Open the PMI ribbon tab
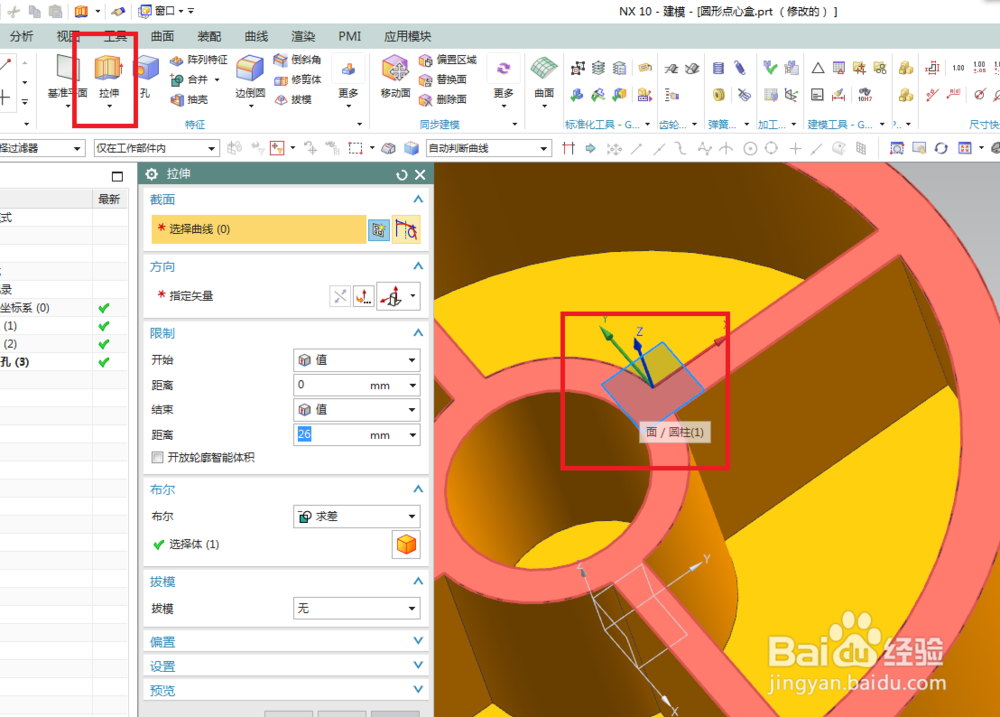1000x717 pixels. click(349, 36)
